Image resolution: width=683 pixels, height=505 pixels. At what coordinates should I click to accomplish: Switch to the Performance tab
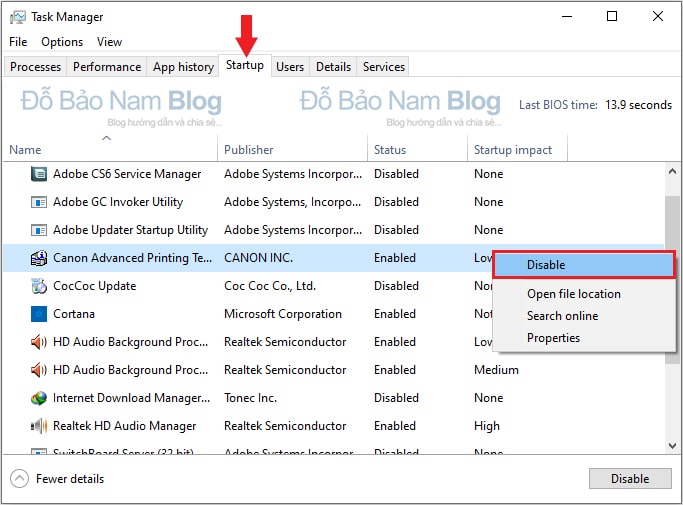(107, 67)
